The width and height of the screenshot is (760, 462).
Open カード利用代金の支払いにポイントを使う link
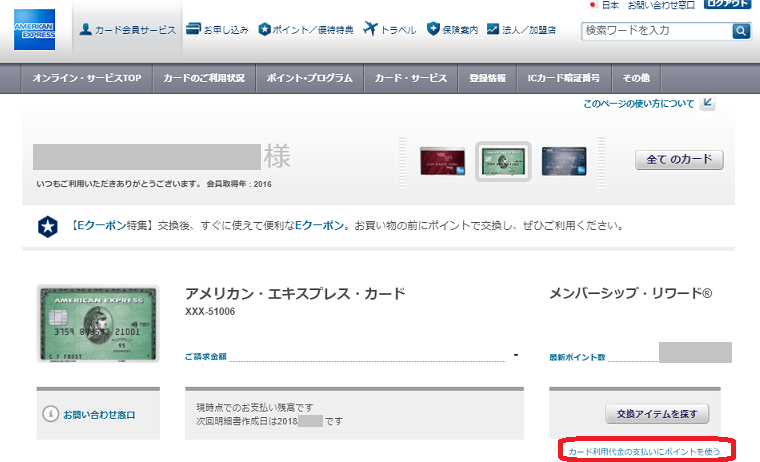644,451
